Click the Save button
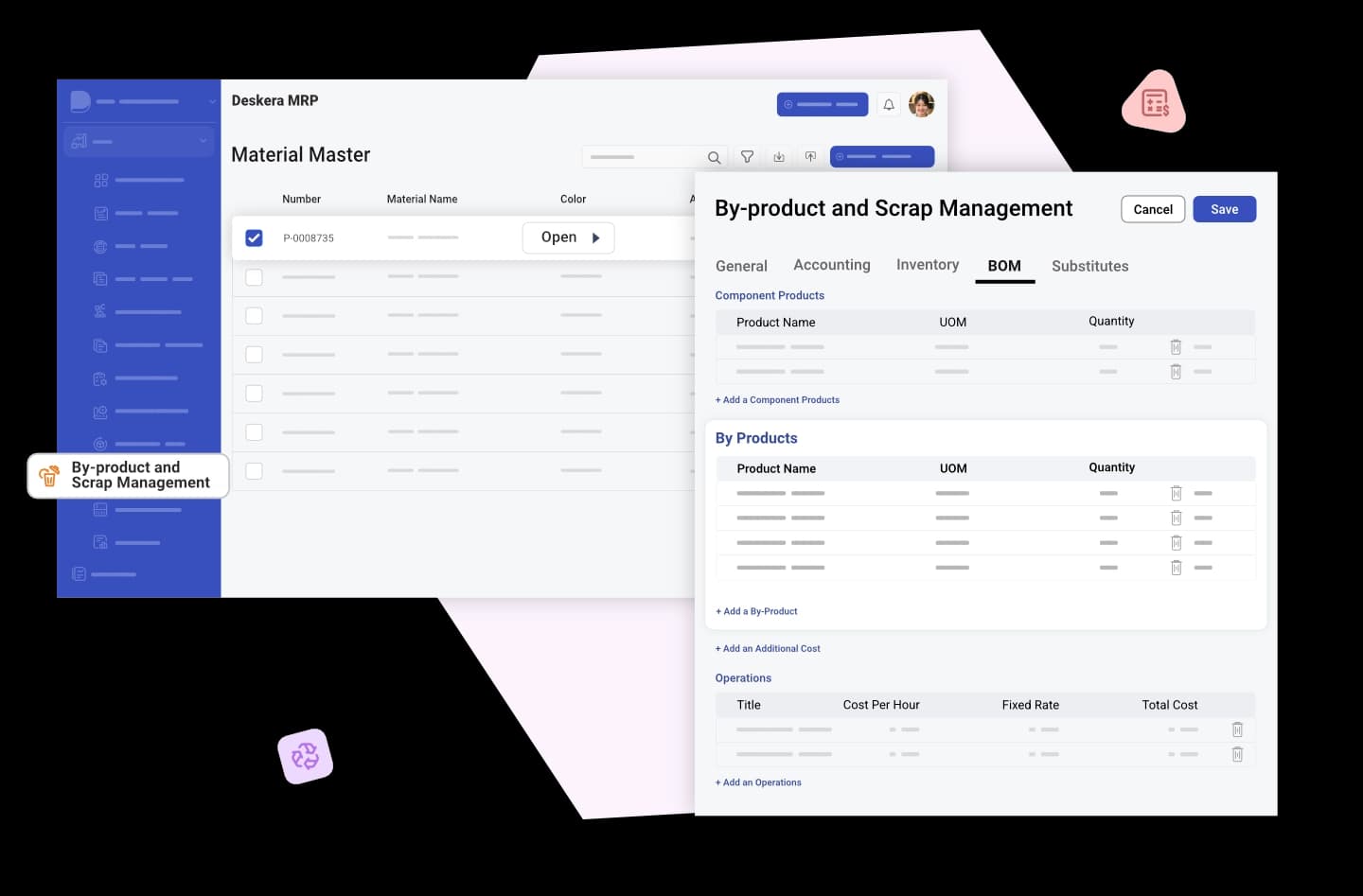This screenshot has width=1363, height=896. point(1224,210)
